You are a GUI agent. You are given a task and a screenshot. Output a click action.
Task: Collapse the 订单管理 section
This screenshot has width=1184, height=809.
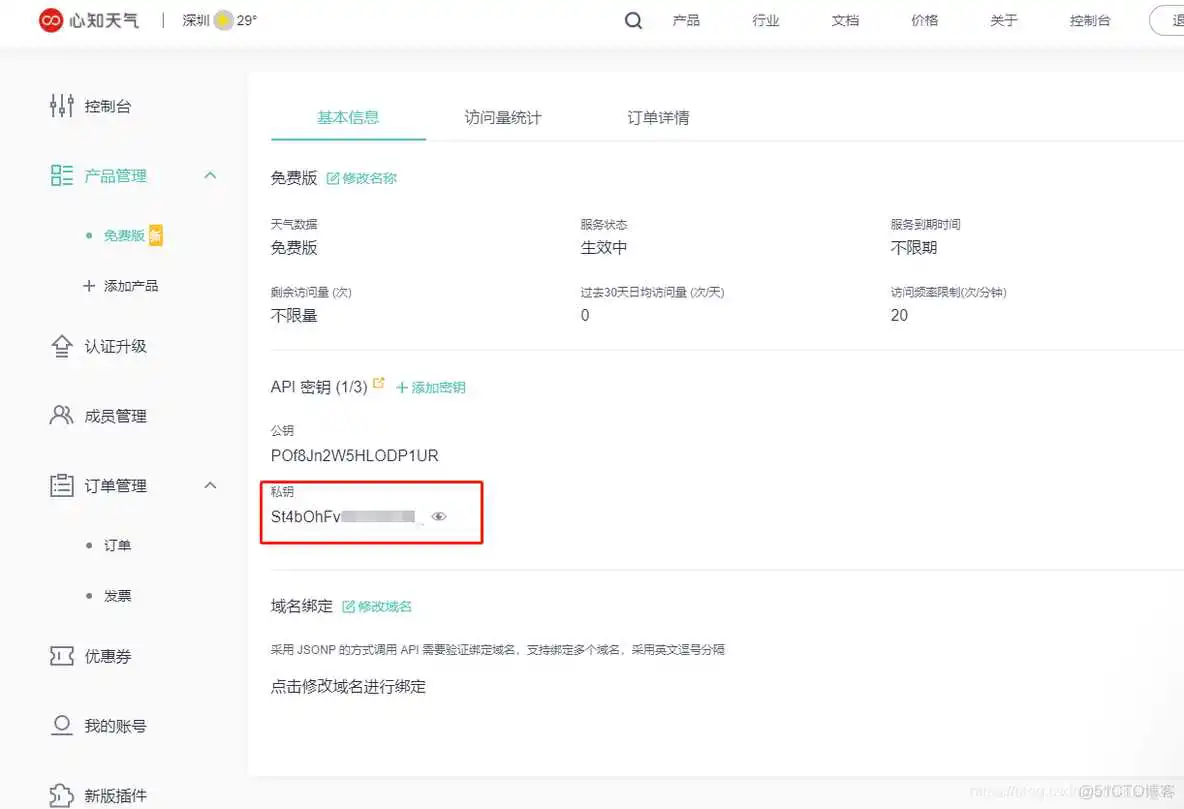[210, 485]
